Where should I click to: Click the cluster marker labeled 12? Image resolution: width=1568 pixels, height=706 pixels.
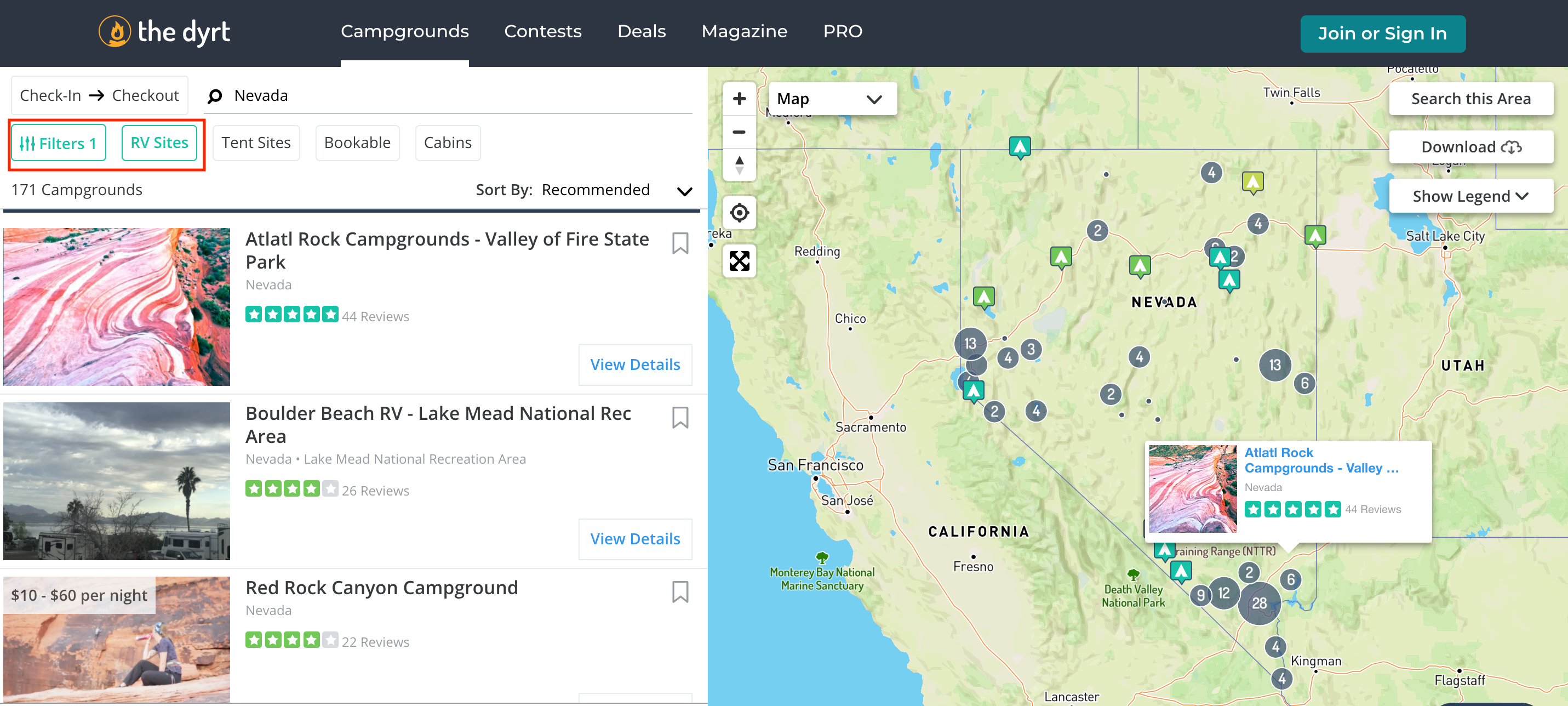click(x=1223, y=593)
